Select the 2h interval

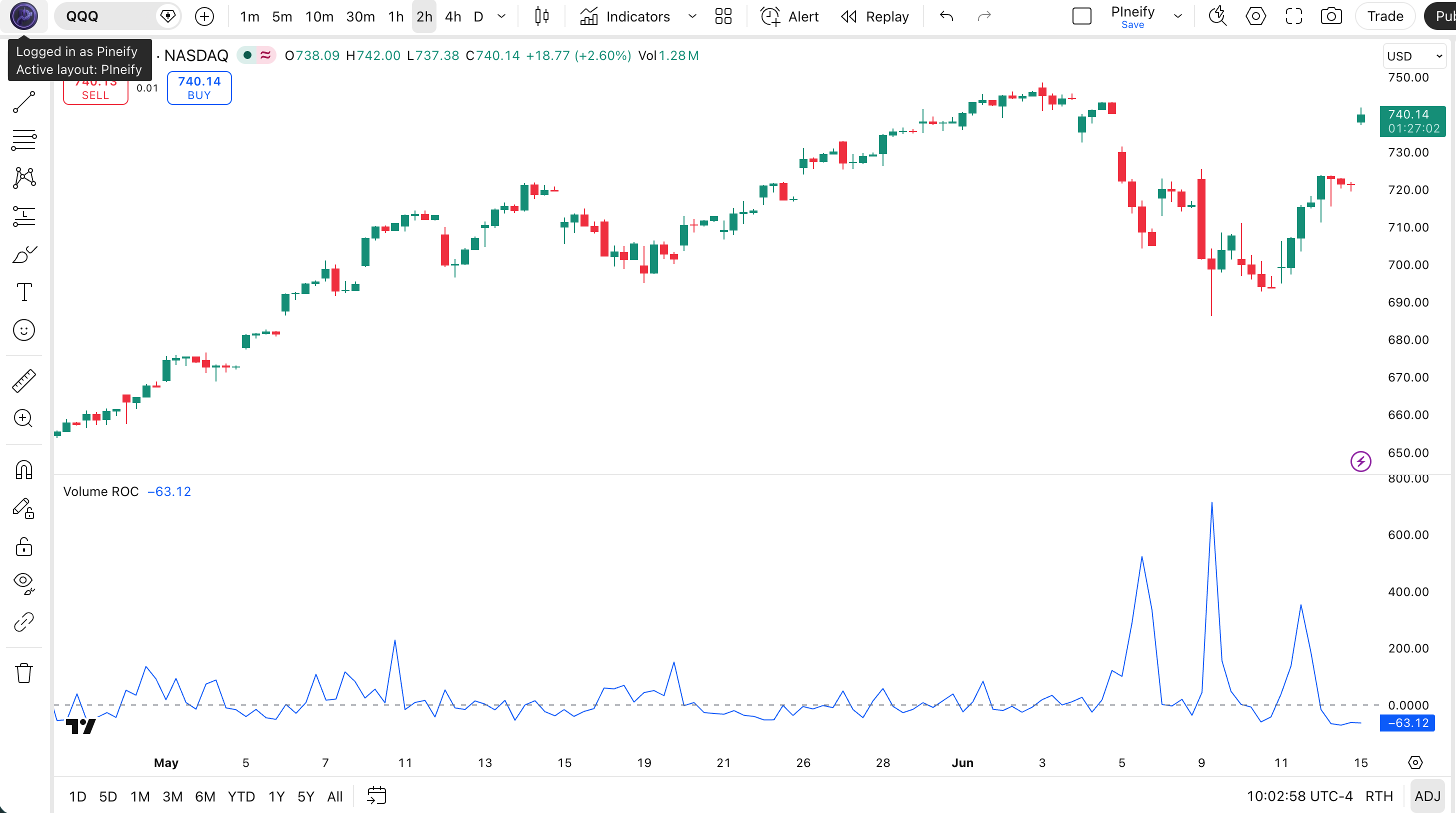tap(424, 16)
